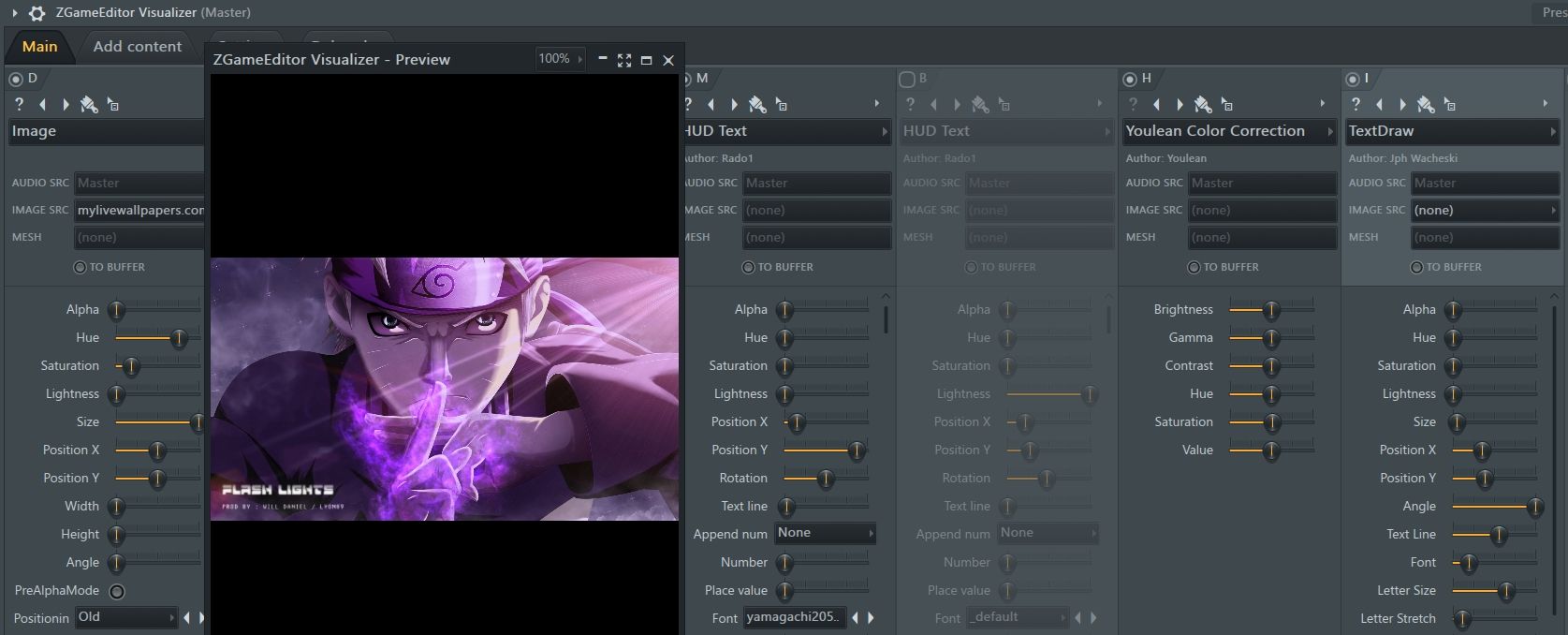The height and width of the screenshot is (635, 1568).
Task: Toggle layer D enable radio
Action: [x=16, y=79]
